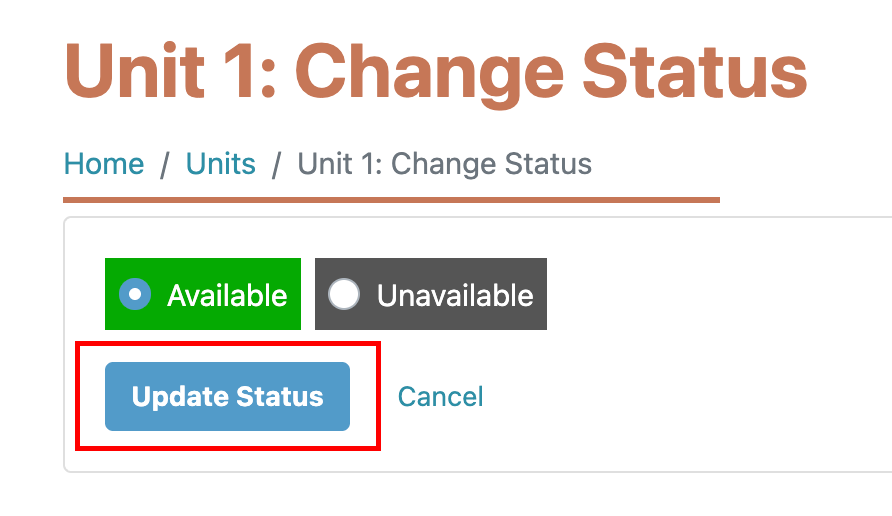Click the large Unit 1: Change Status heading

pos(436,73)
